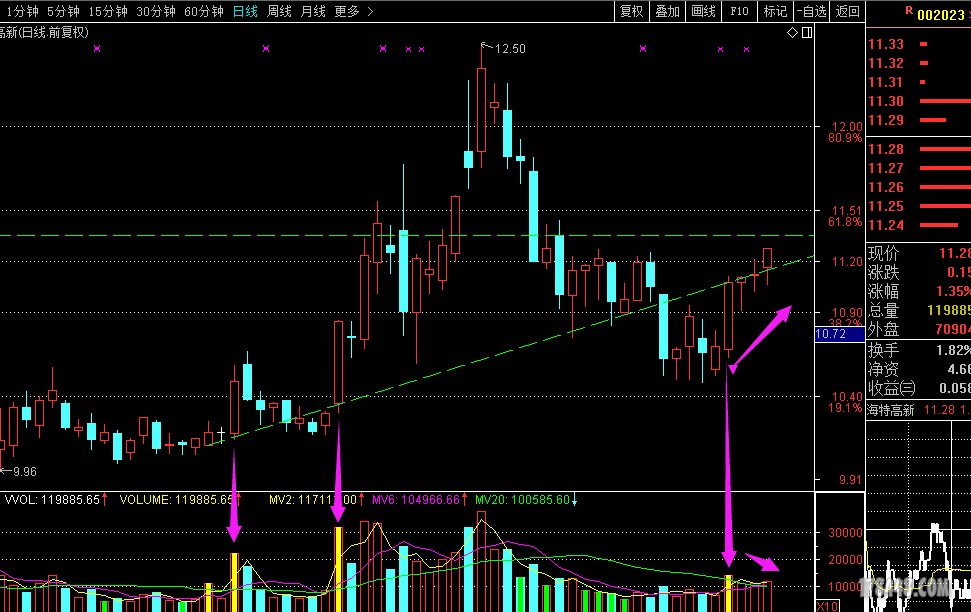Click the 返回 back button
Image resolution: width=971 pixels, height=612 pixels.
click(x=847, y=11)
